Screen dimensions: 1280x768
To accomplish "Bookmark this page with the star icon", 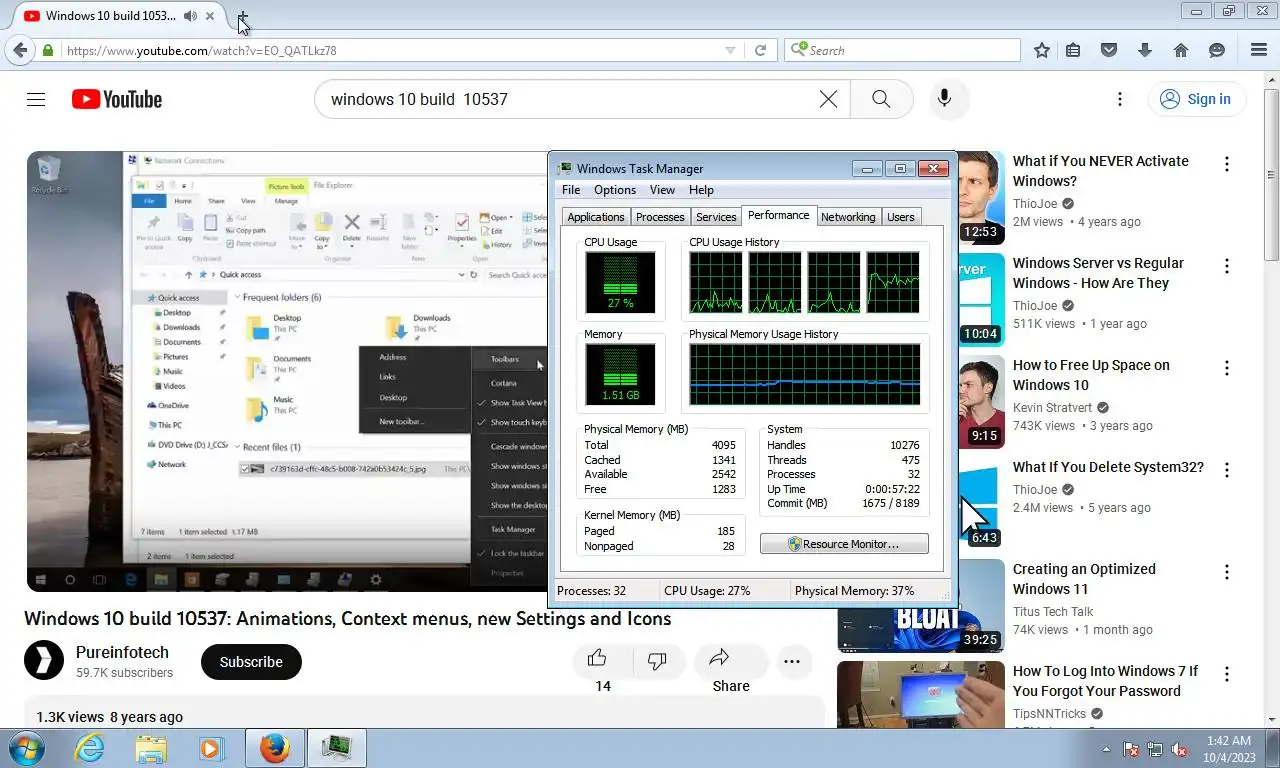I will coord(1042,50).
